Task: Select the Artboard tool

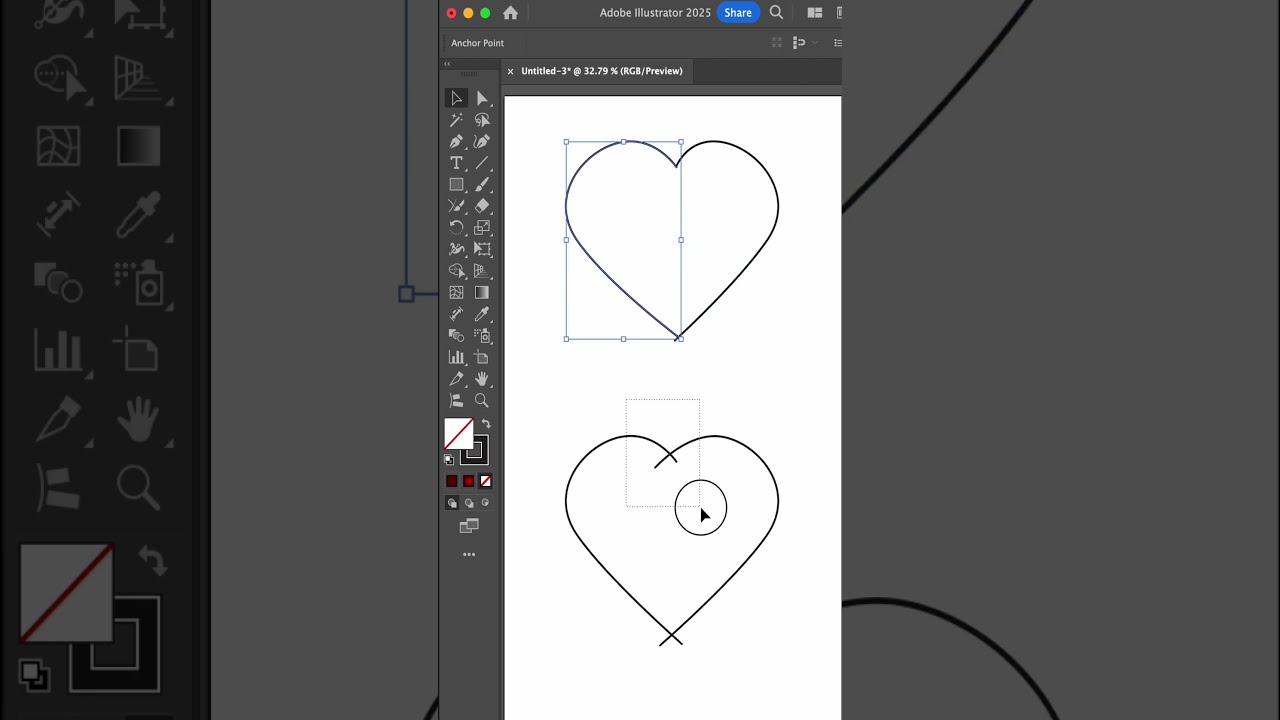Action: 482,357
